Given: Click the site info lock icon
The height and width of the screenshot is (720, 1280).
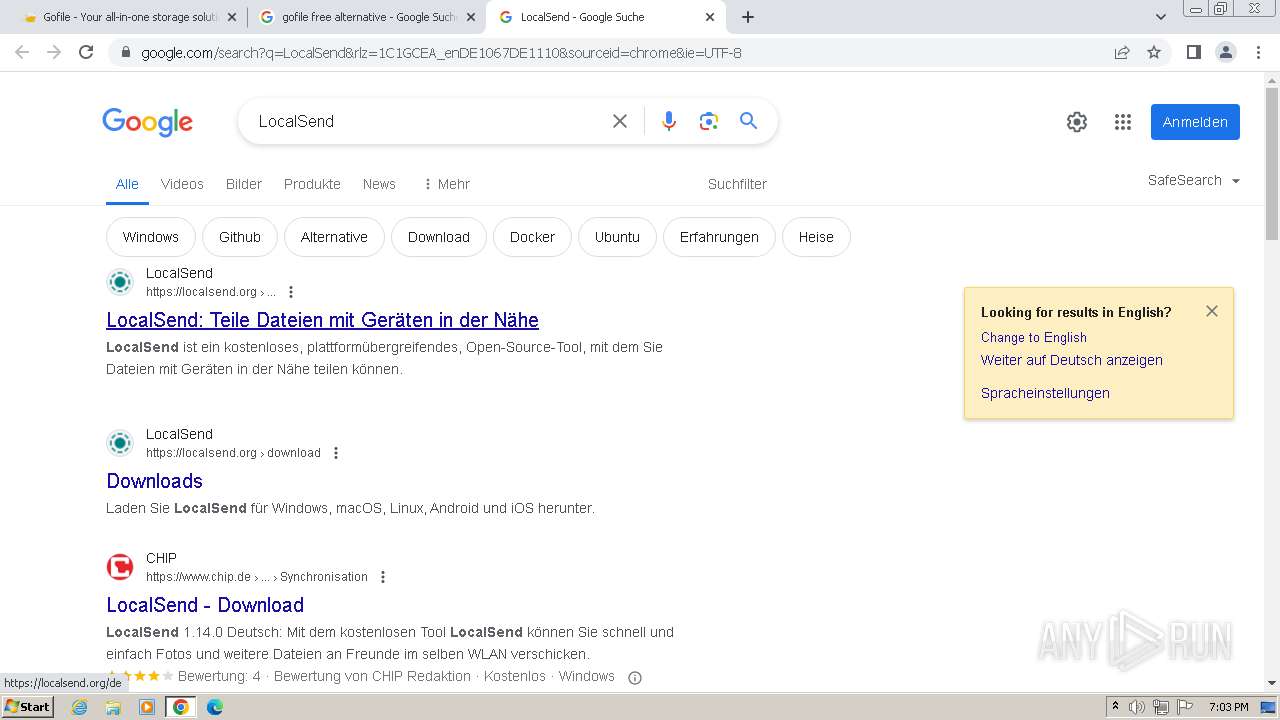Looking at the screenshot, I should point(125,53).
